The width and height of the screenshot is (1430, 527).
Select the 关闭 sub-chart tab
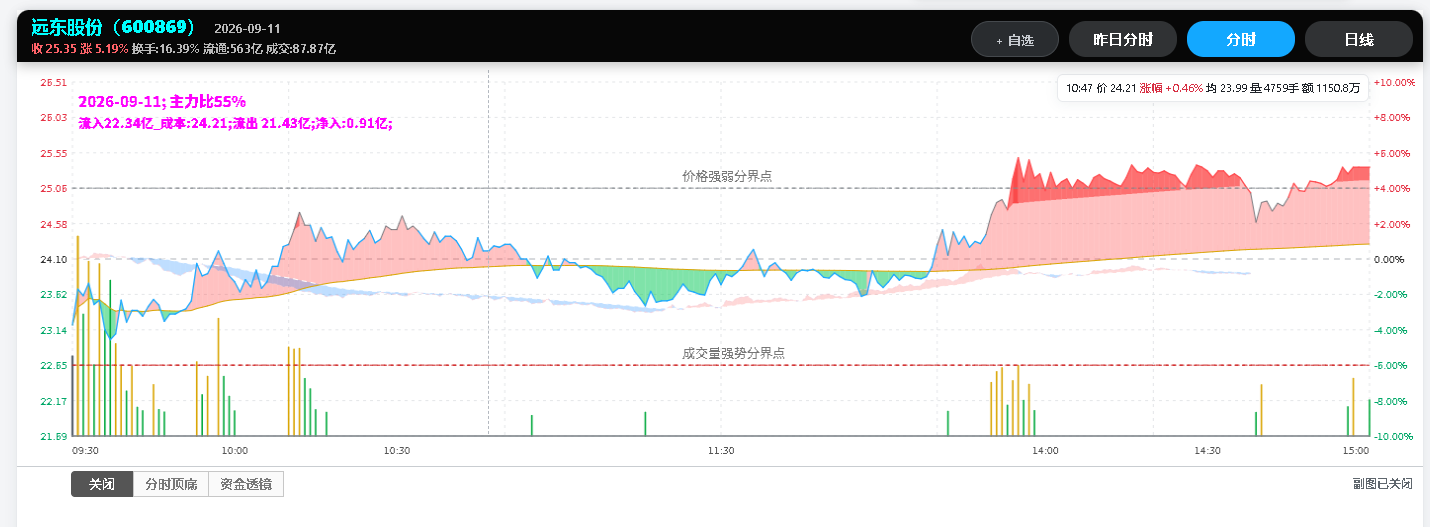pyautogui.click(x=102, y=484)
